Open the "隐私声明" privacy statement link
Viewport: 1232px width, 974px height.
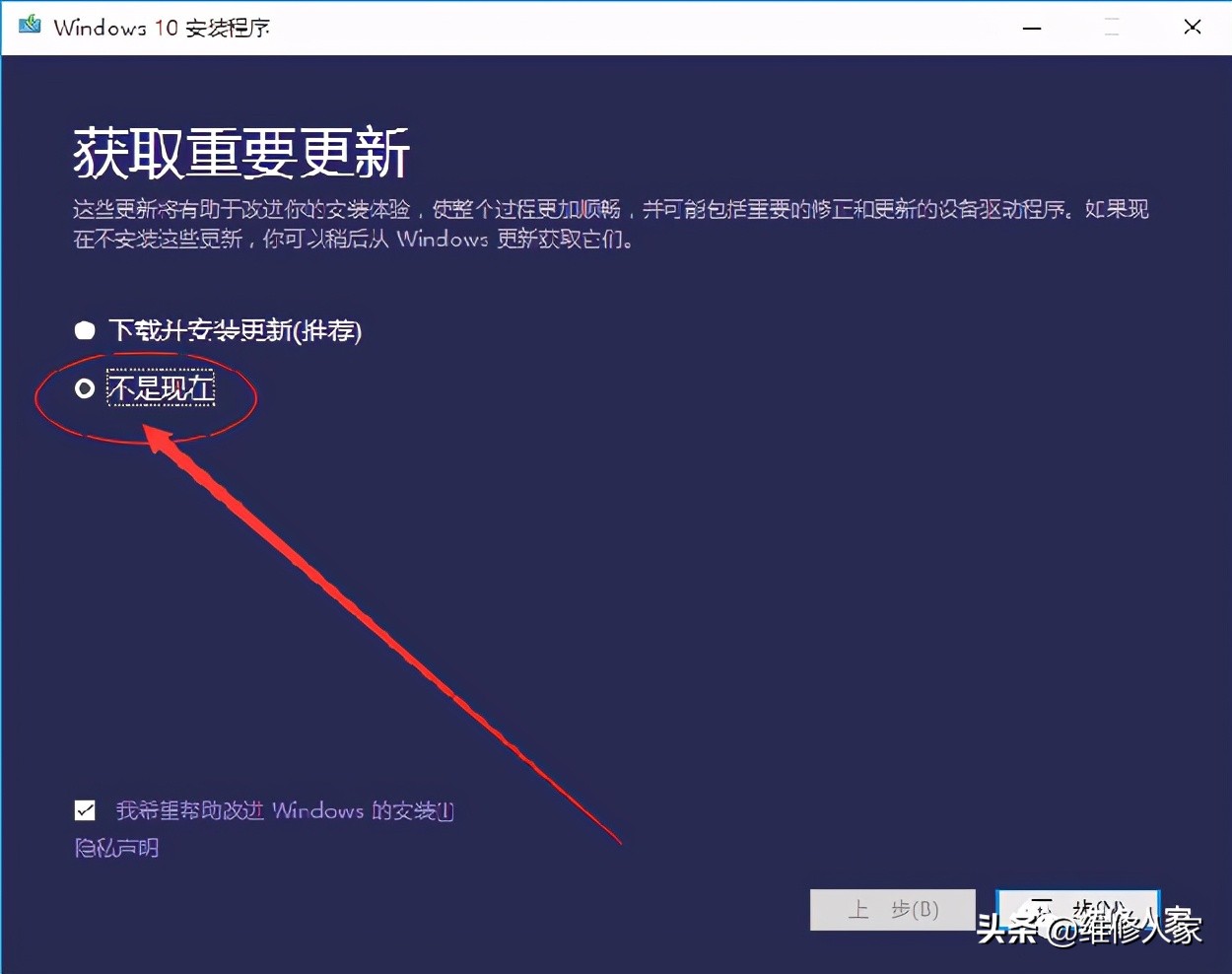(x=115, y=847)
